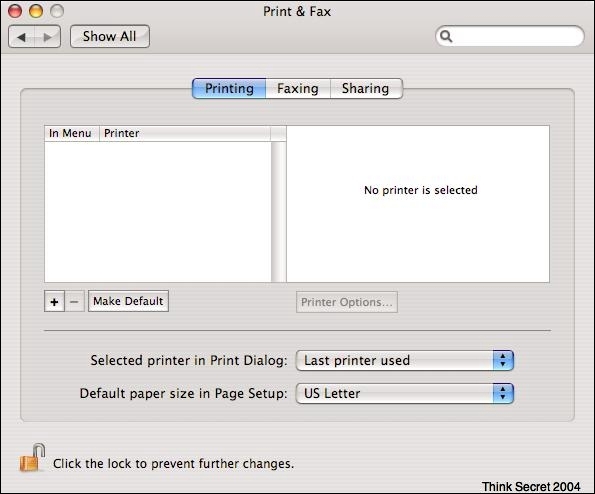The height and width of the screenshot is (494, 595).
Task: Click the Show All button
Action: click(110, 36)
